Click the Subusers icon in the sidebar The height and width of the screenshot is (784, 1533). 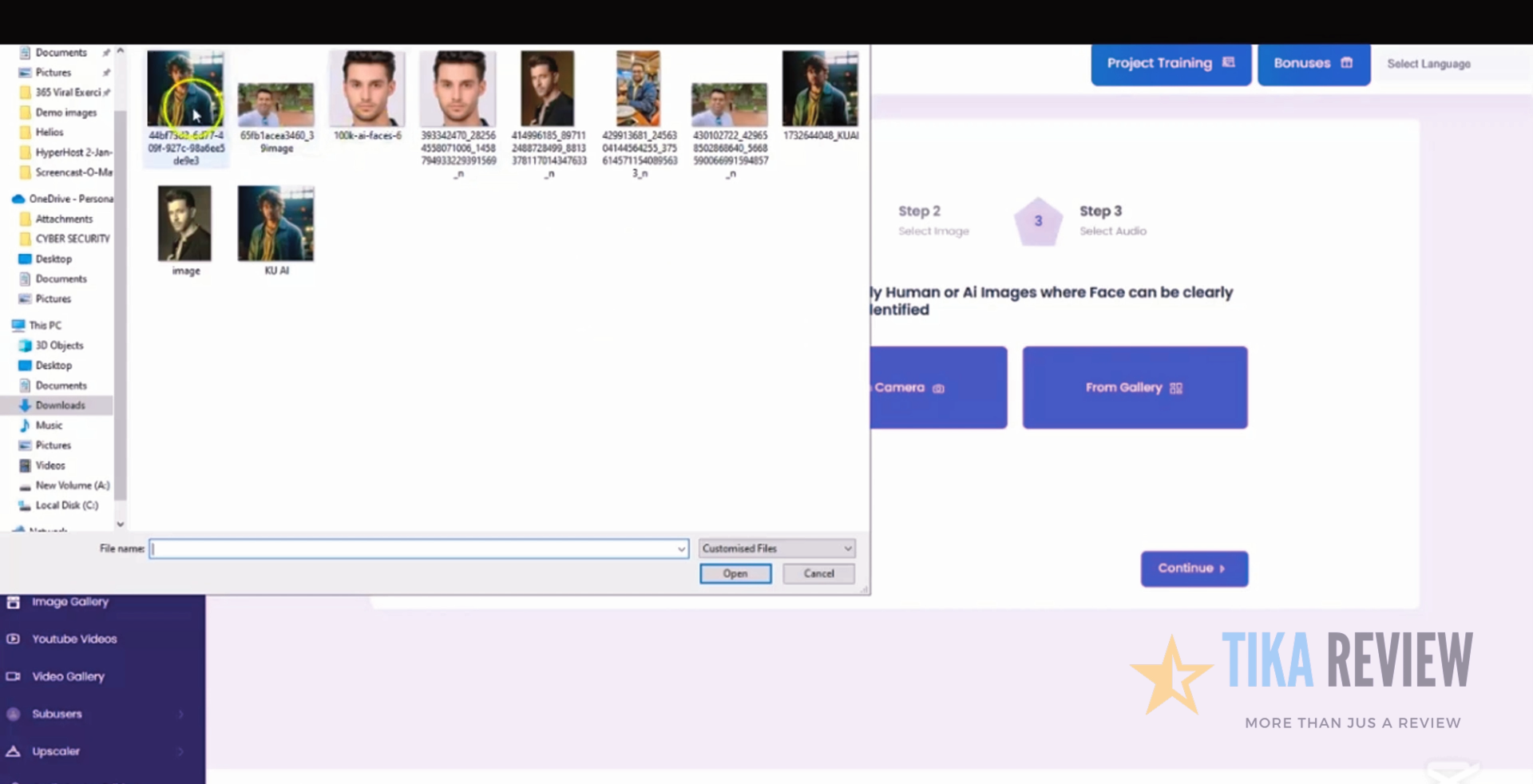[13, 714]
